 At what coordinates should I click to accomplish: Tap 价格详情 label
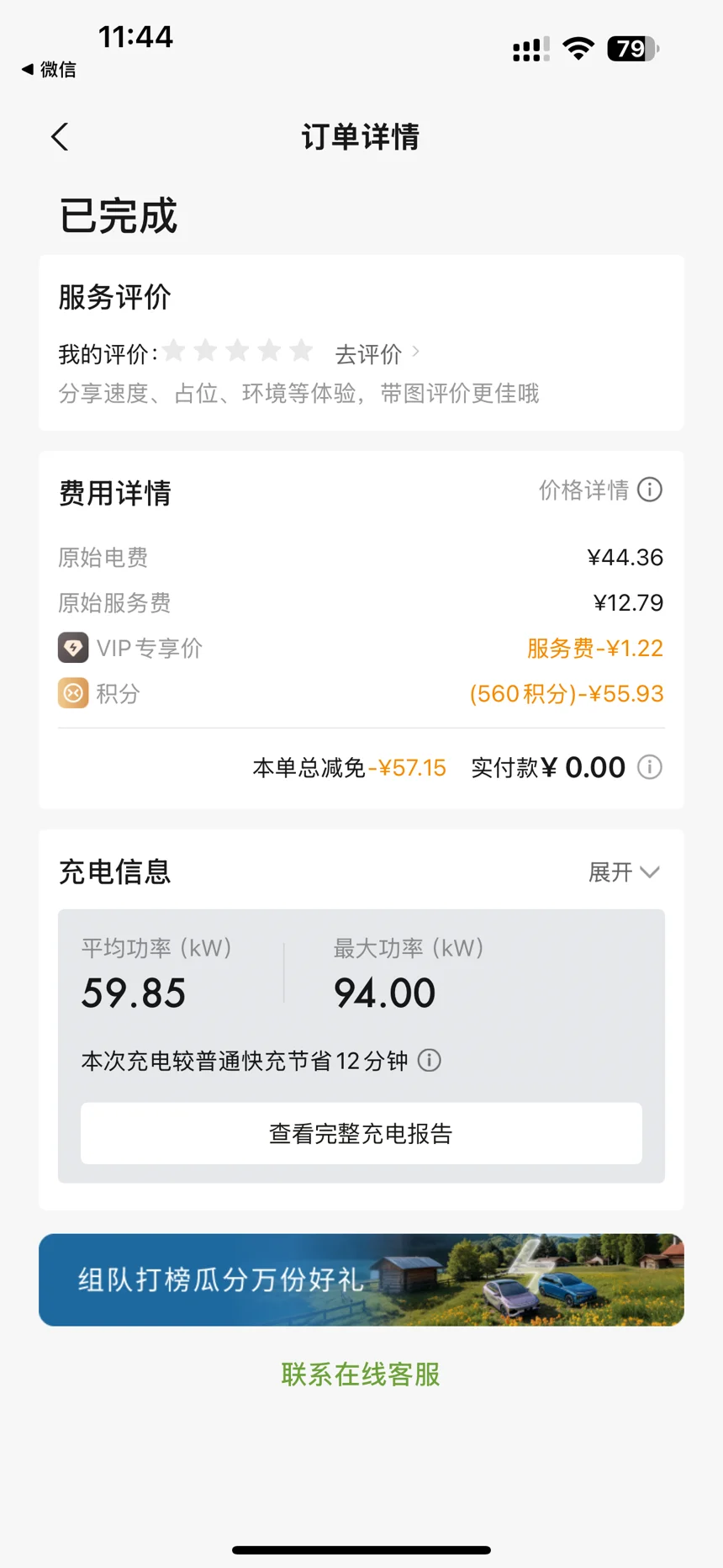coord(584,490)
